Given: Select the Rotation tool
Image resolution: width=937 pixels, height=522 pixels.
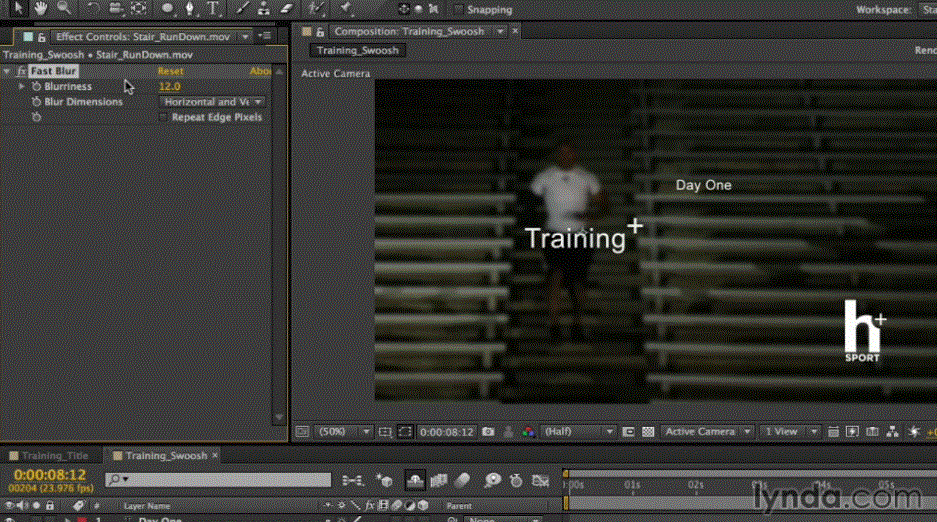Looking at the screenshot, I should (x=93, y=8).
